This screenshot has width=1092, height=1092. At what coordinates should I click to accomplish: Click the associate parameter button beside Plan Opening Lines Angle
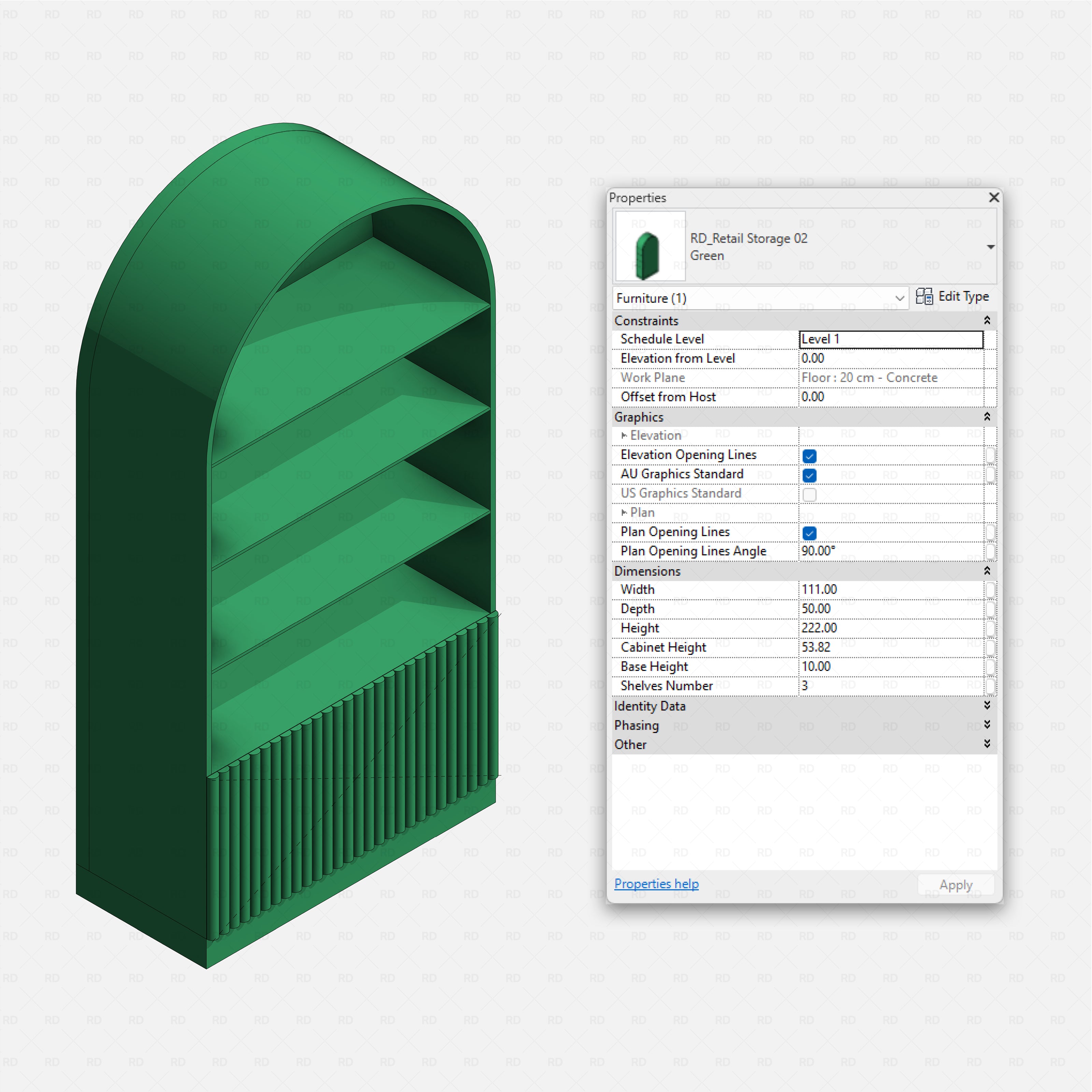click(x=990, y=552)
